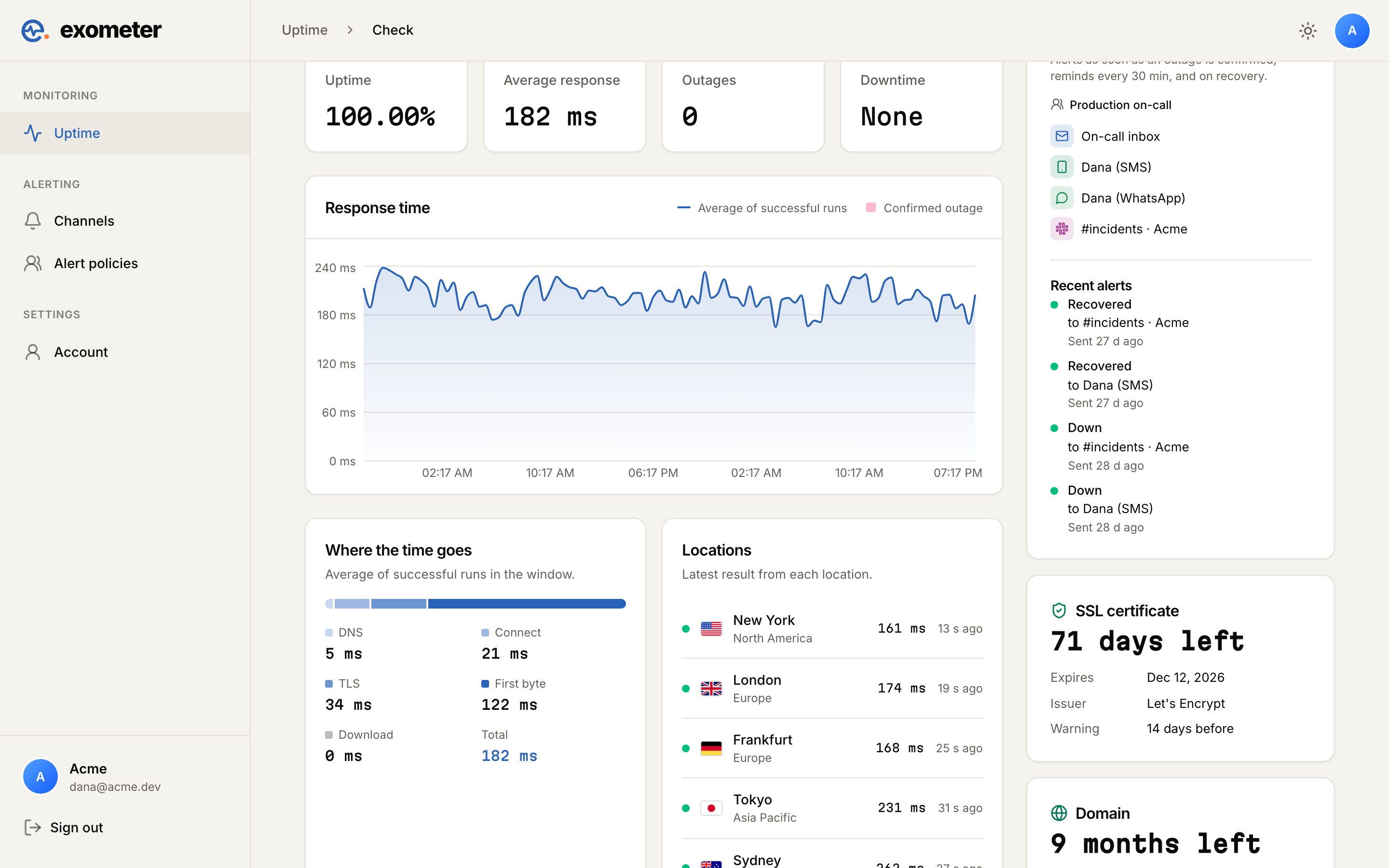Click the exometer logo icon
This screenshot has width=1389, height=868.
(34, 30)
